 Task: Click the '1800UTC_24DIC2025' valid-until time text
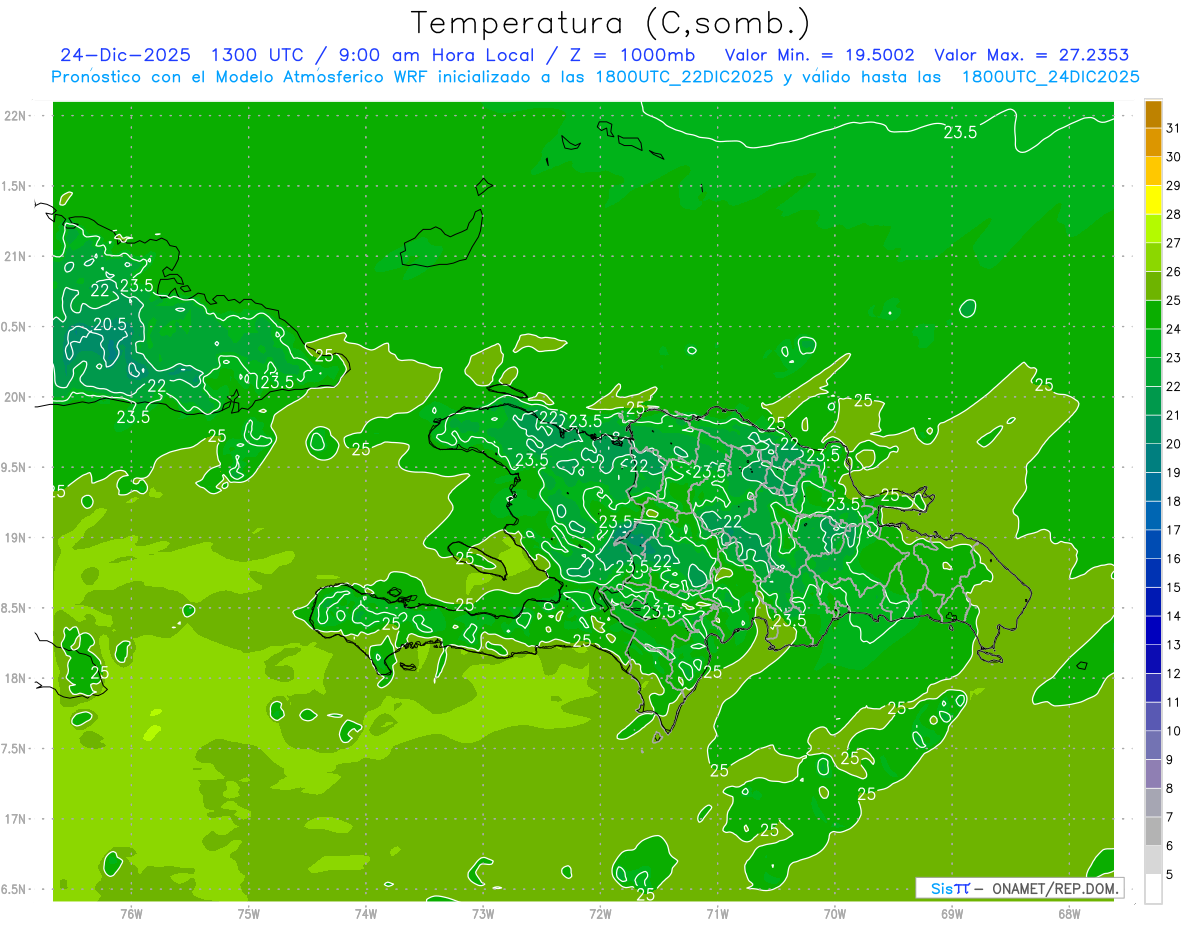[1050, 77]
